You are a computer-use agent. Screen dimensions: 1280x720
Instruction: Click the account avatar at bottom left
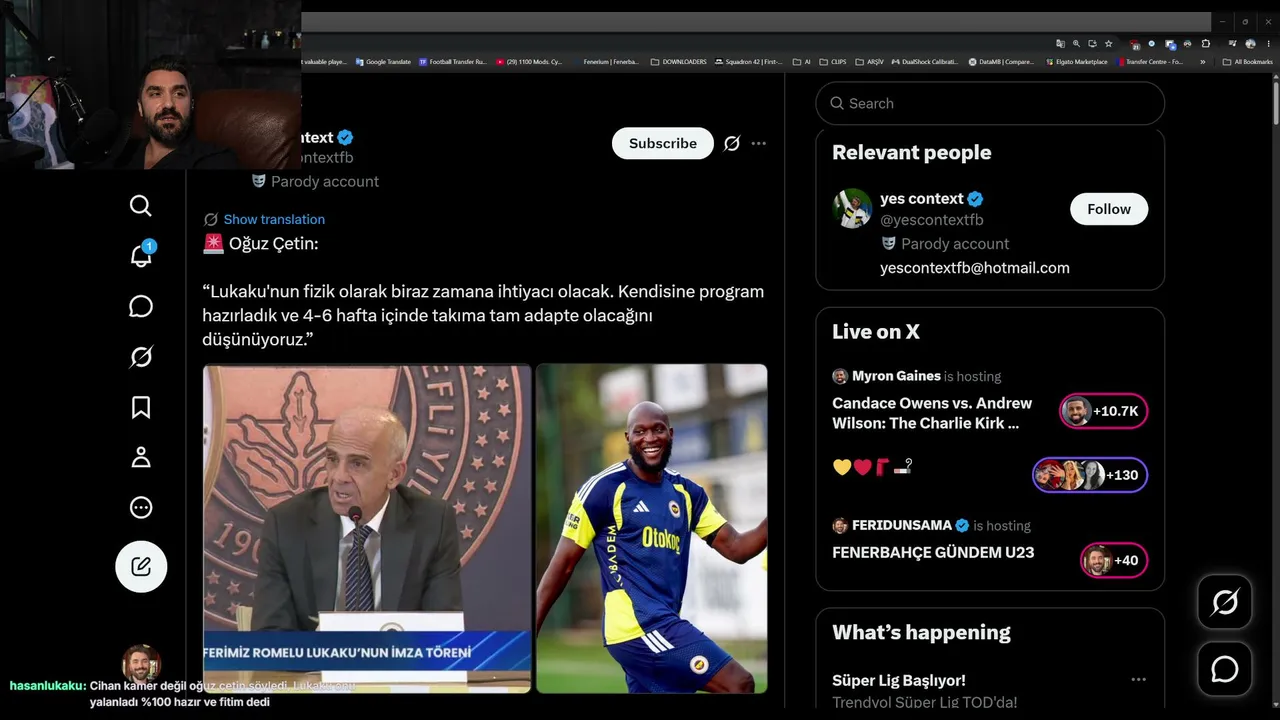[x=141, y=664]
